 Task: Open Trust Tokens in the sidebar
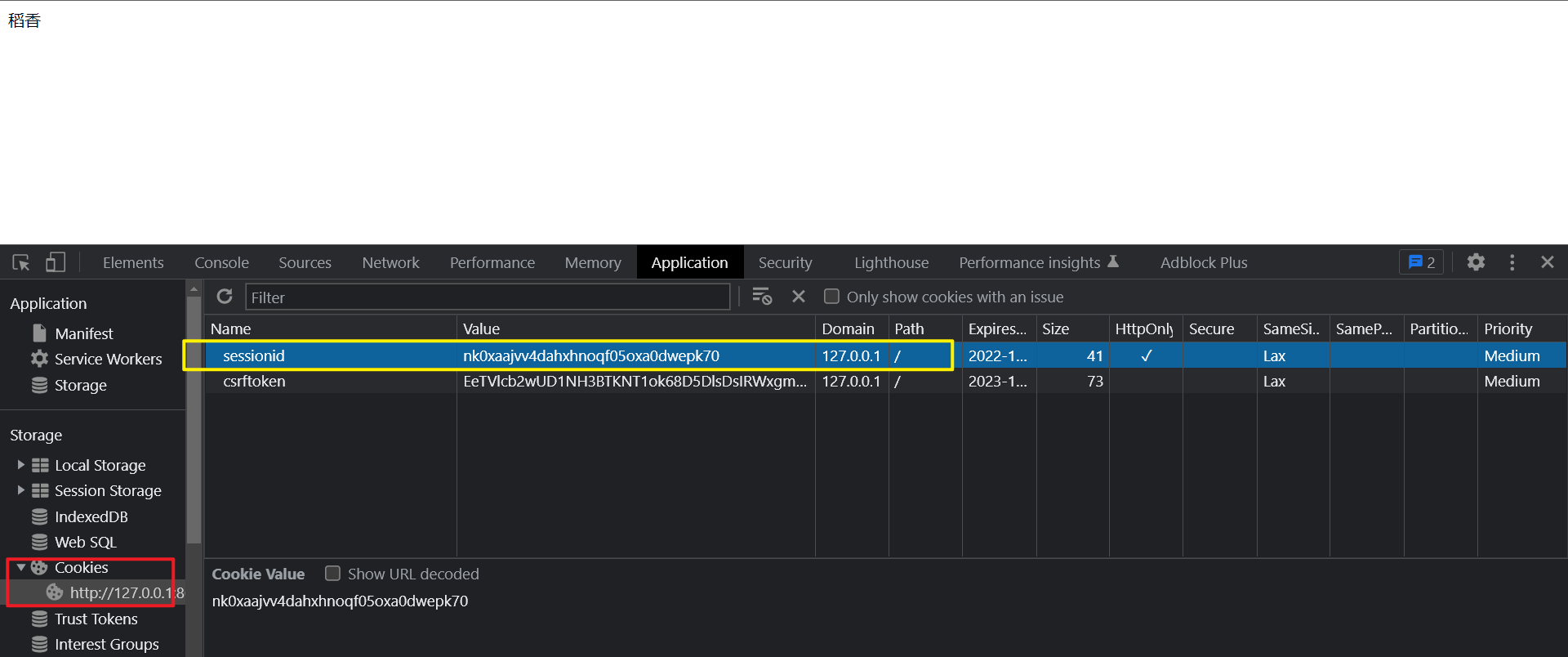tap(96, 619)
